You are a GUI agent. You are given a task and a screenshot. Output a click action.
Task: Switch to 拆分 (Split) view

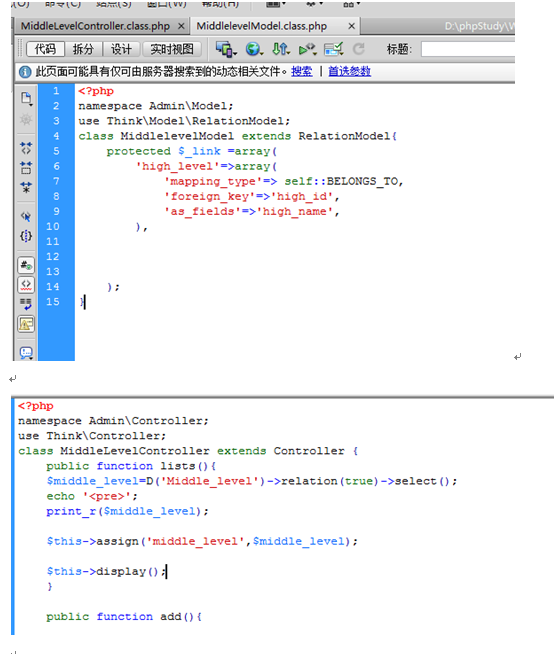coord(83,49)
